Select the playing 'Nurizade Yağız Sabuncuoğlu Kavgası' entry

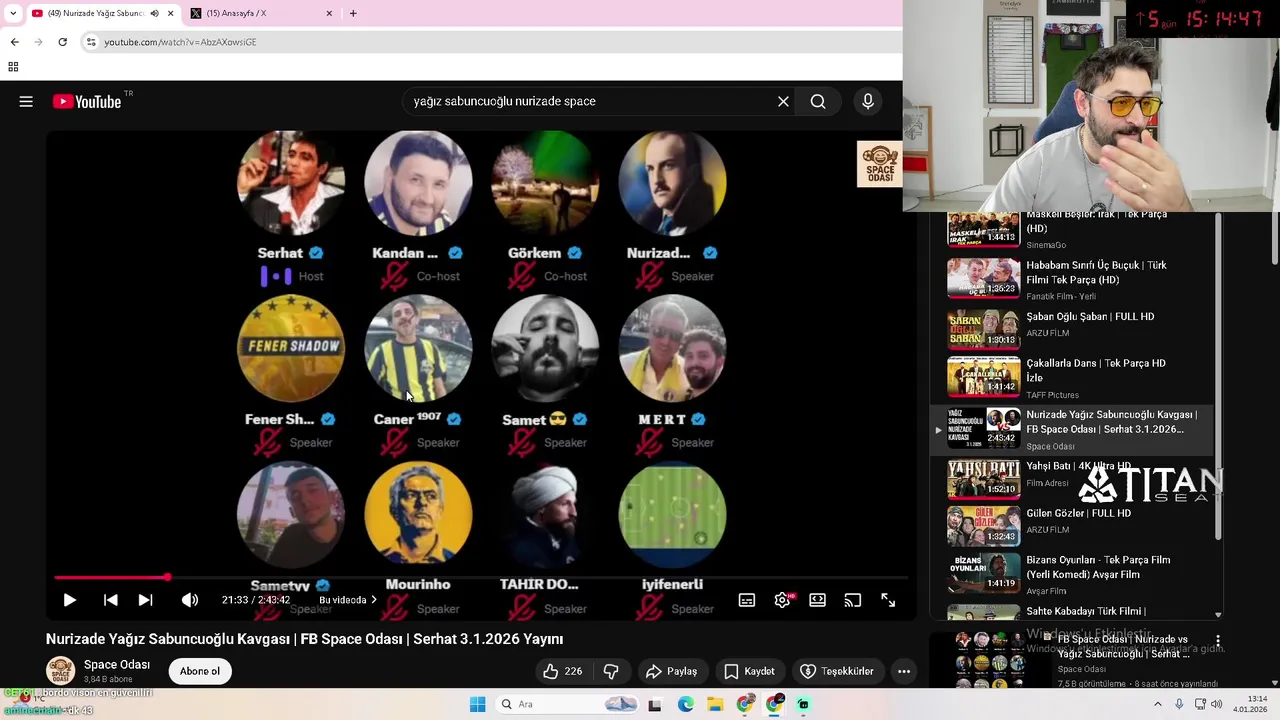pos(1072,429)
